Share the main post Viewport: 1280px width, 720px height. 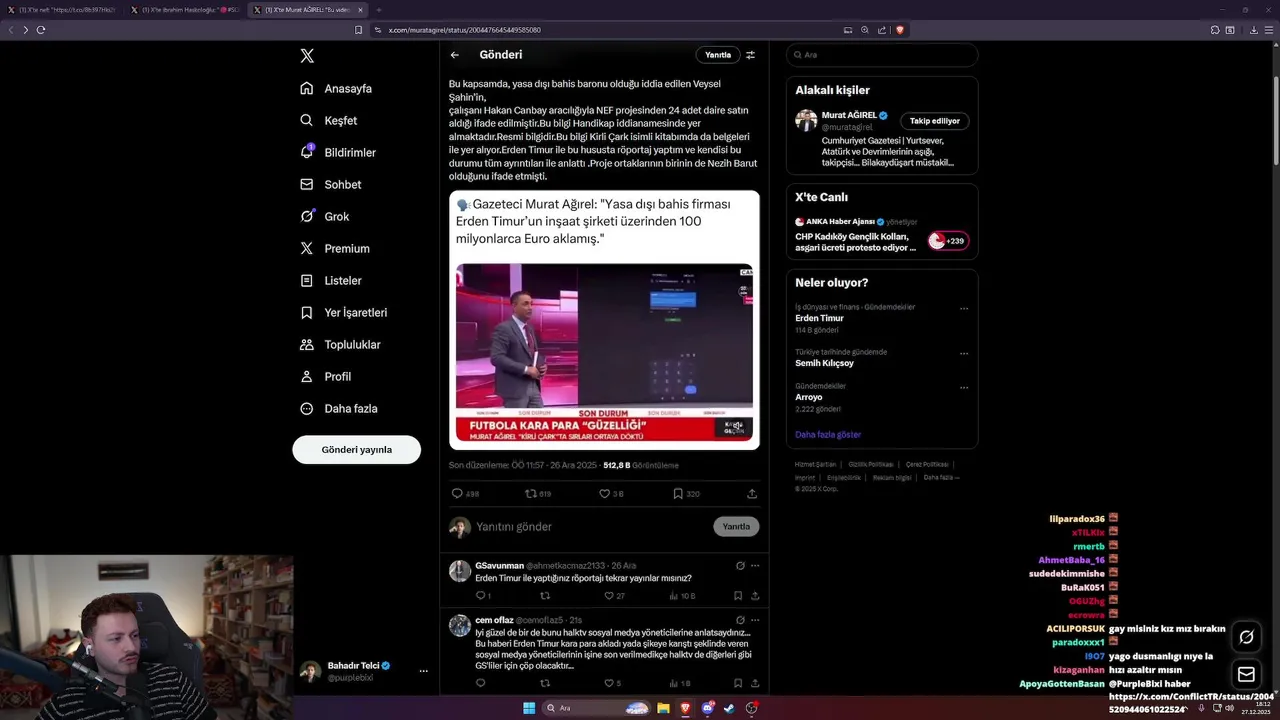click(x=752, y=493)
